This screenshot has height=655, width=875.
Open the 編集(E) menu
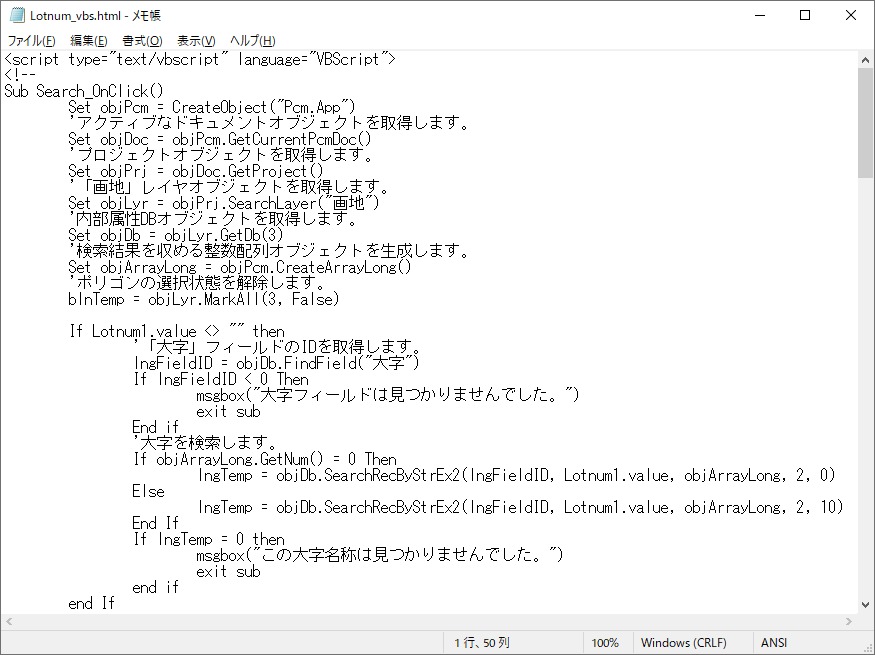[89, 41]
